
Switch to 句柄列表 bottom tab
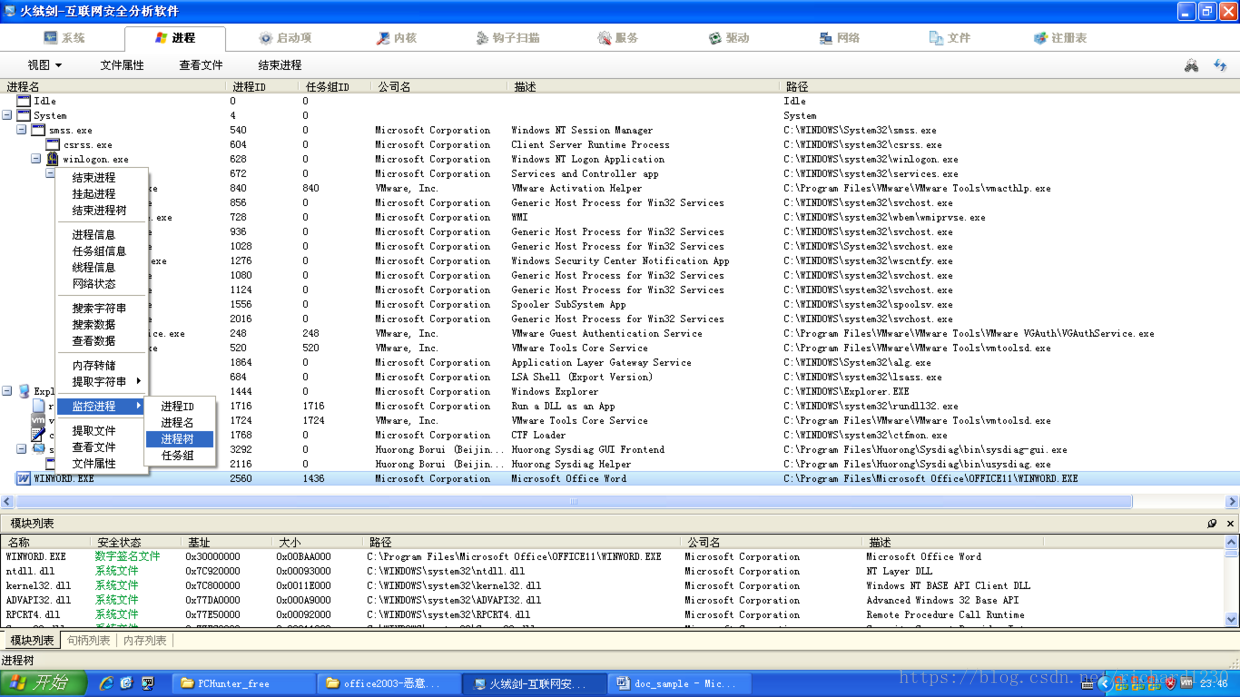(x=88, y=640)
